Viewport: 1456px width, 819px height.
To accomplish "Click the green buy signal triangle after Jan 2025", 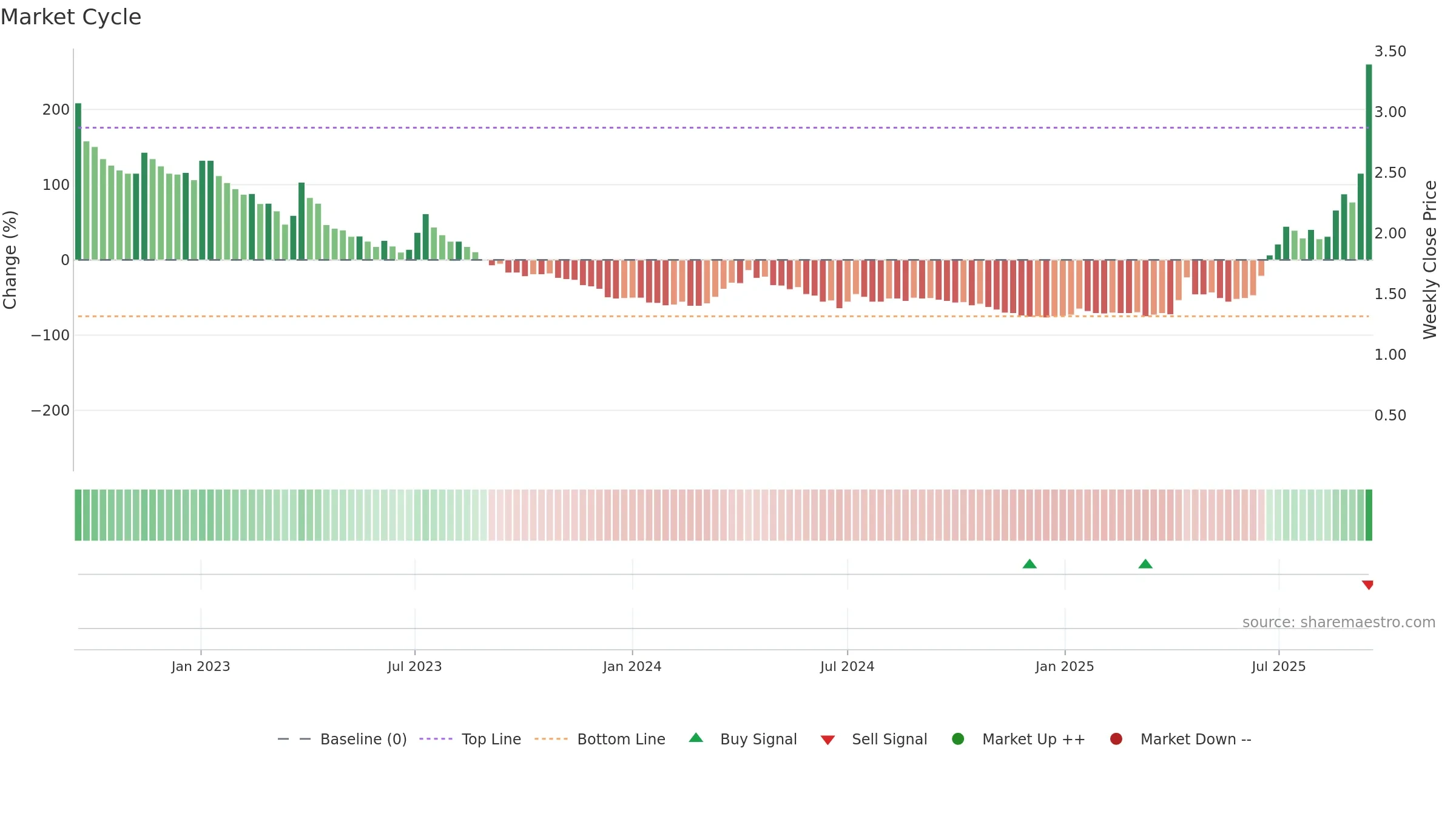I will 1145,564.
